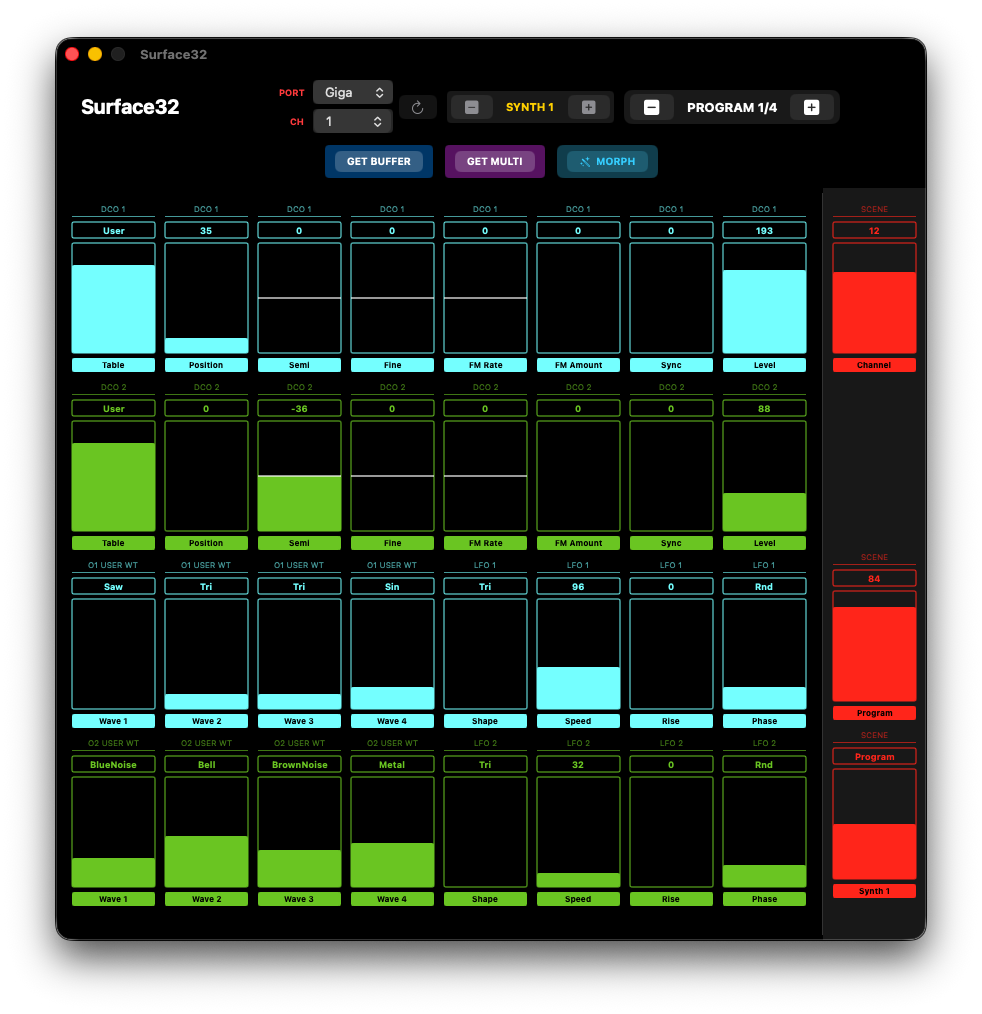The height and width of the screenshot is (1014, 982).
Task: Click the DCO 2 Sync label
Action: point(671,543)
